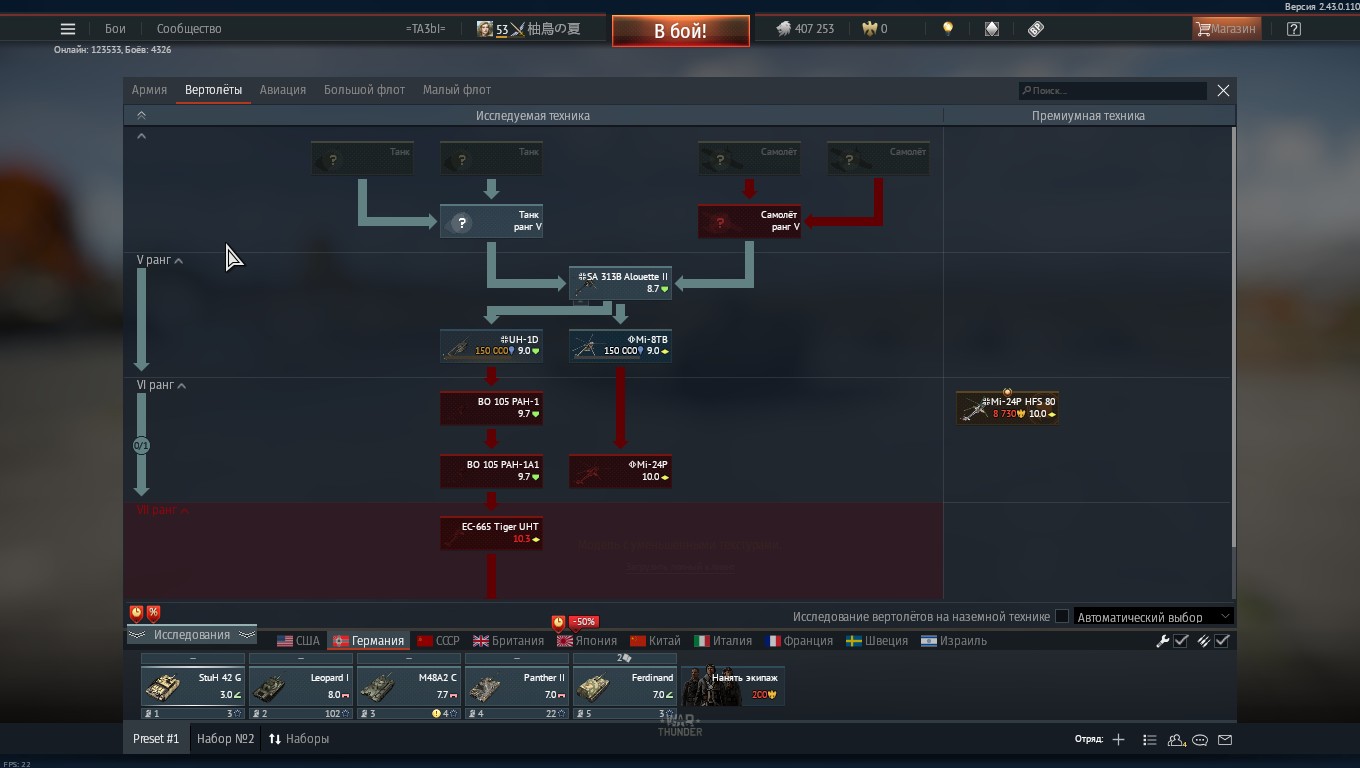
Task: Collapse the Research panel header
Action: [191, 635]
